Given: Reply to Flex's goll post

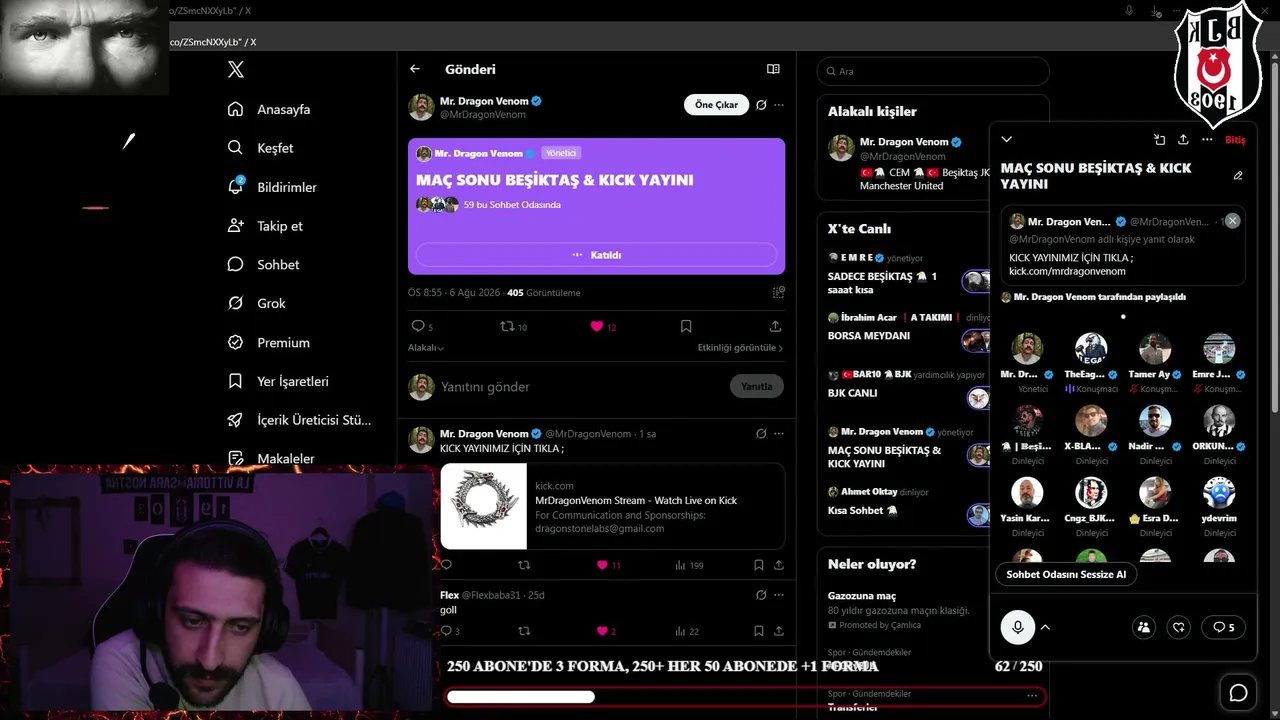Looking at the screenshot, I should [x=450, y=631].
